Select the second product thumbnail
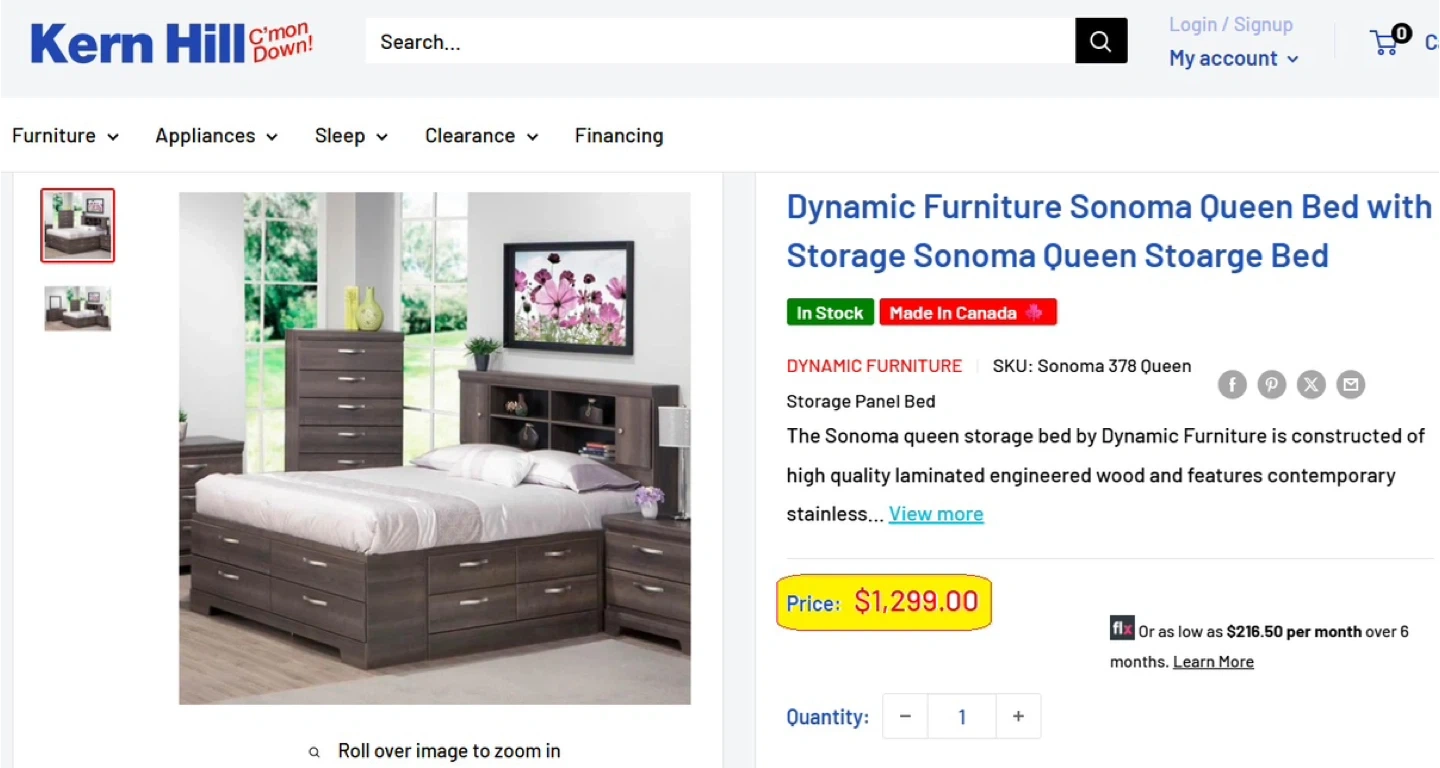This screenshot has width=1440, height=768. click(78, 308)
